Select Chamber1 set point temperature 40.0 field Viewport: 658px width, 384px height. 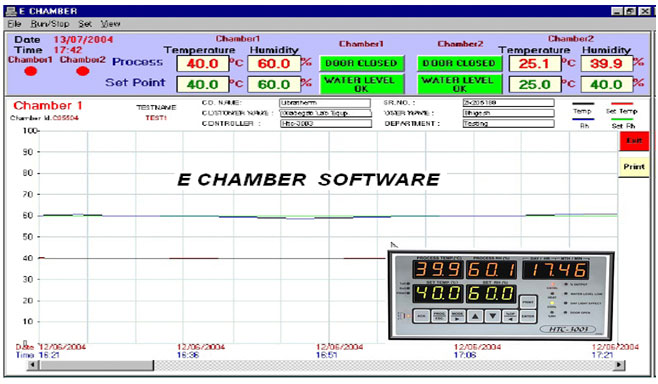(202, 84)
